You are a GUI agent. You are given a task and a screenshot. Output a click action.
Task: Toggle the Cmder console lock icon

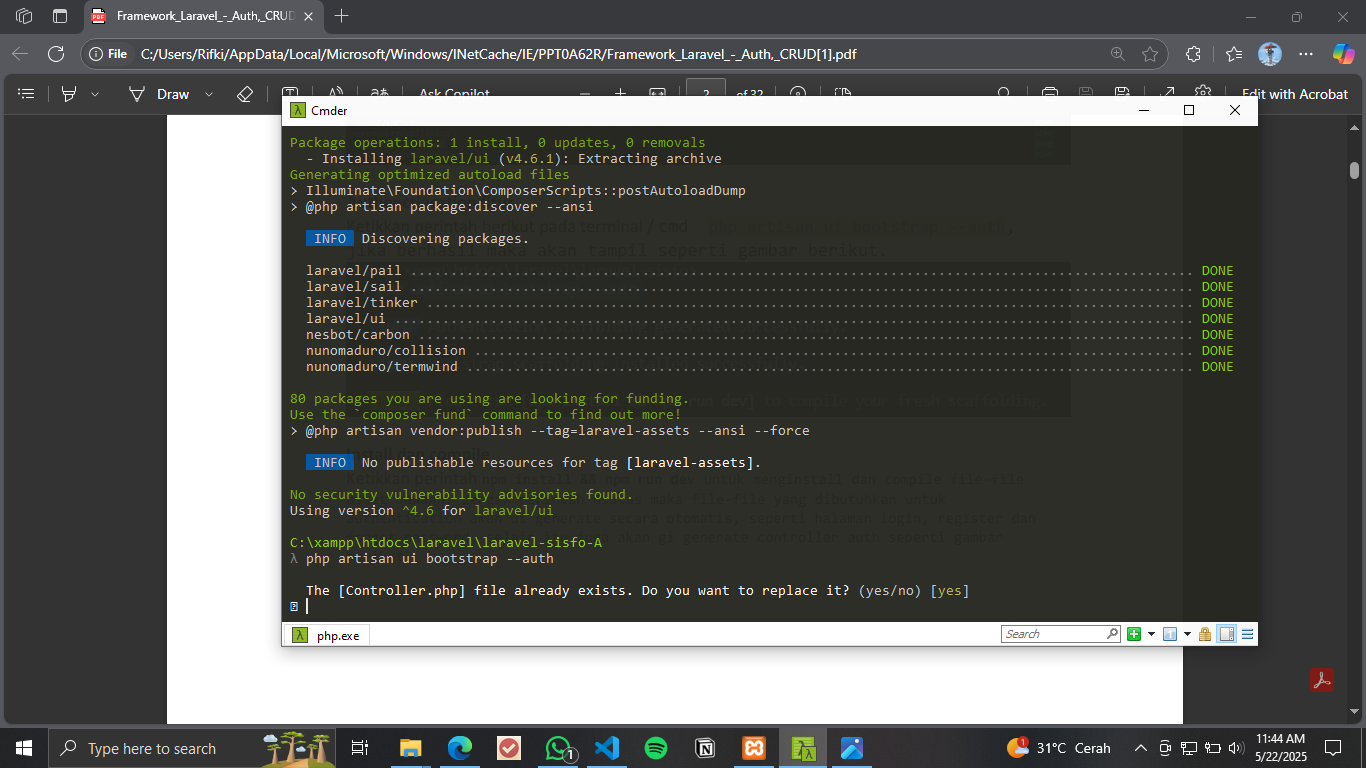(1205, 634)
